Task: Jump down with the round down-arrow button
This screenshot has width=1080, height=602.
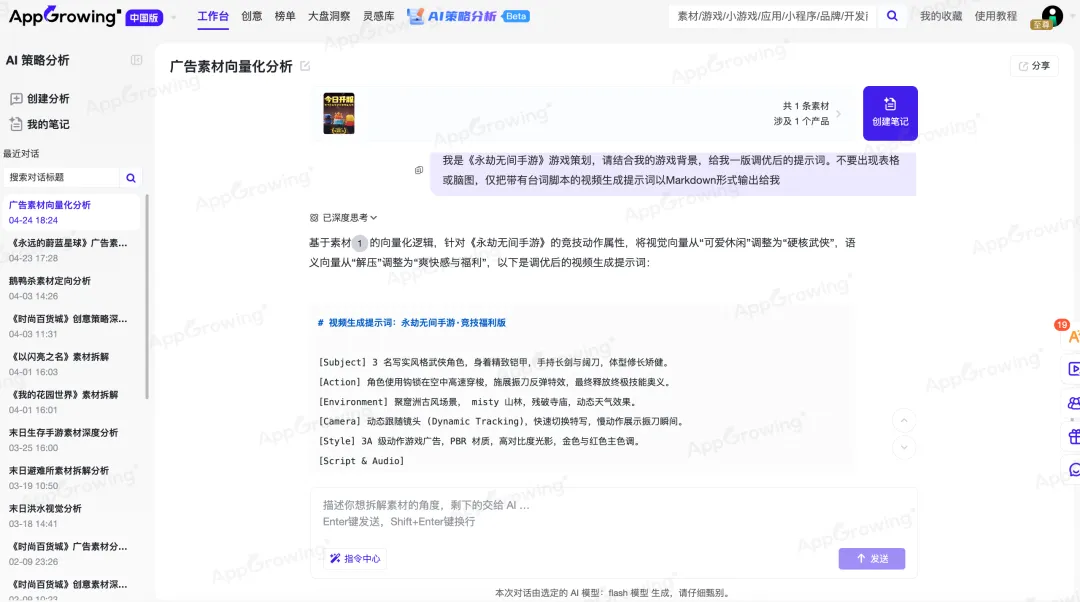Action: click(x=902, y=447)
